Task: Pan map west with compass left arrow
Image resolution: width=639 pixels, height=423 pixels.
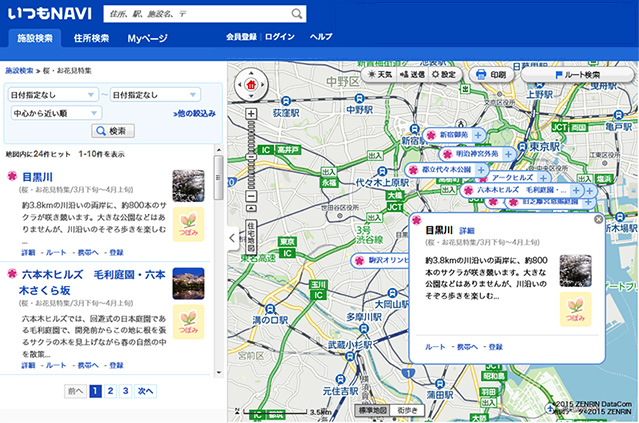Action: coord(240,85)
